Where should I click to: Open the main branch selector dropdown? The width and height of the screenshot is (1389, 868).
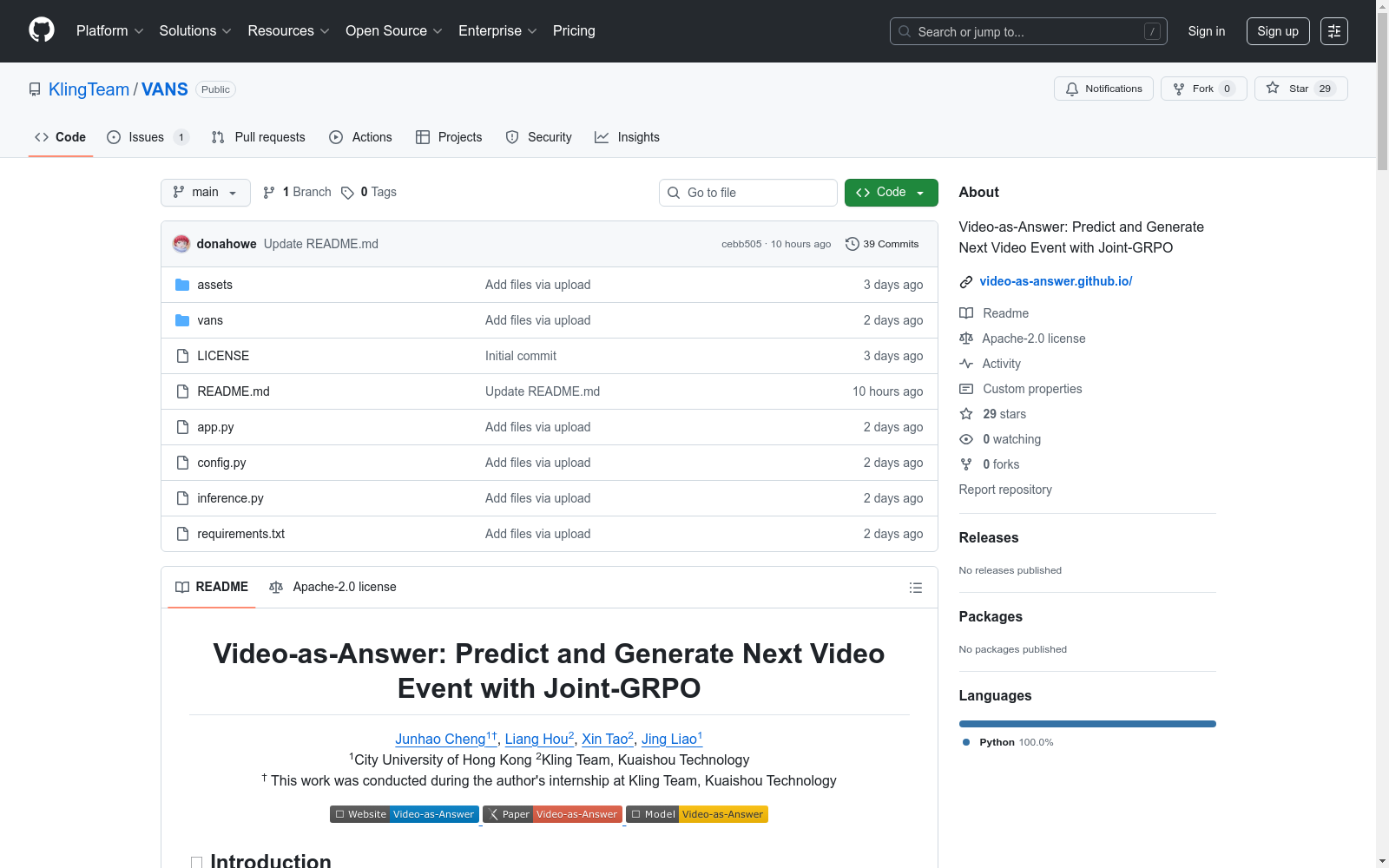coord(206,193)
